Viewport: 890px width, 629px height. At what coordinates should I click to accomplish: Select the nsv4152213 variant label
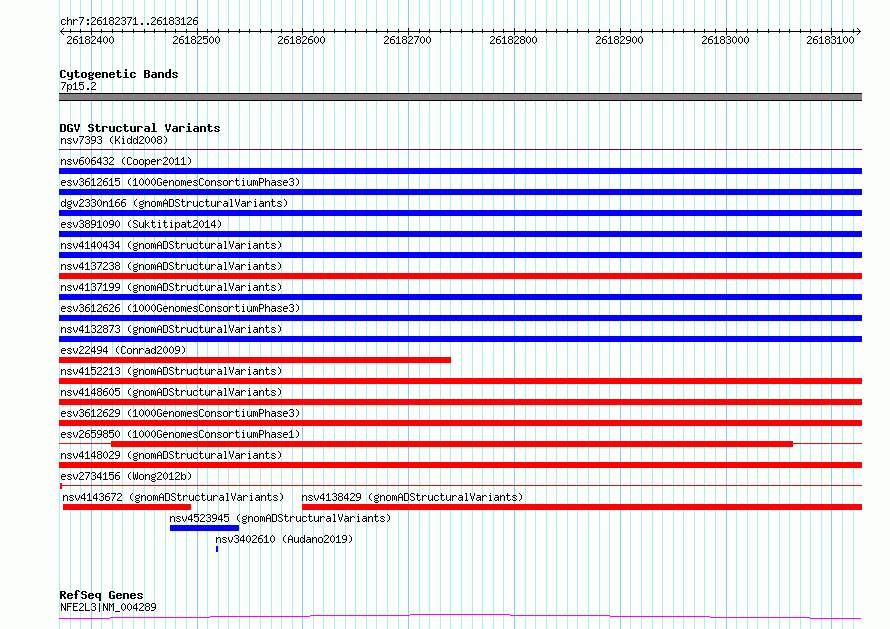click(x=171, y=371)
